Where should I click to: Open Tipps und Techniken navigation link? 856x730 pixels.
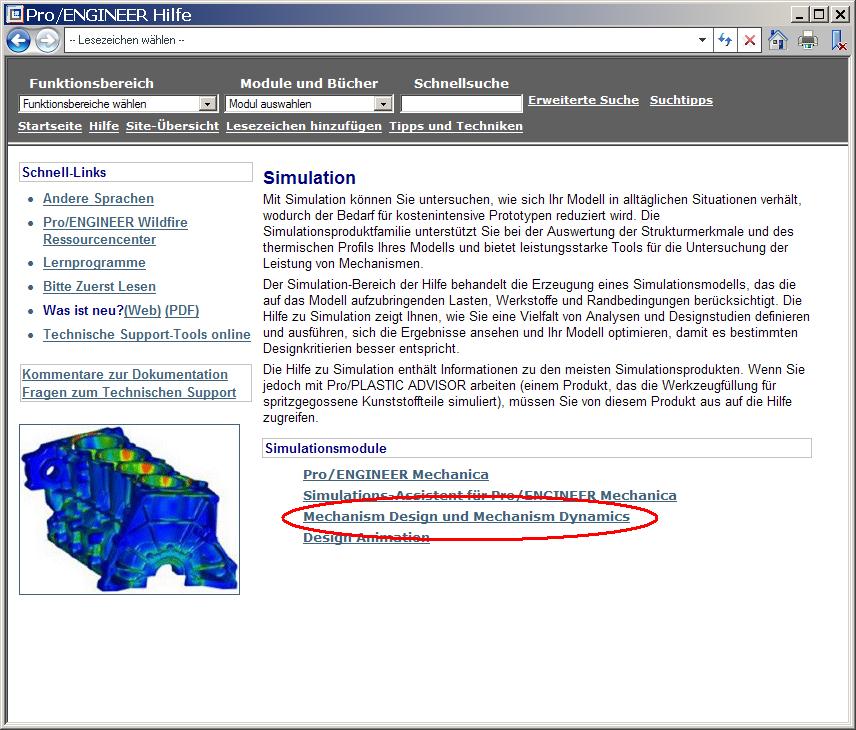(456, 126)
